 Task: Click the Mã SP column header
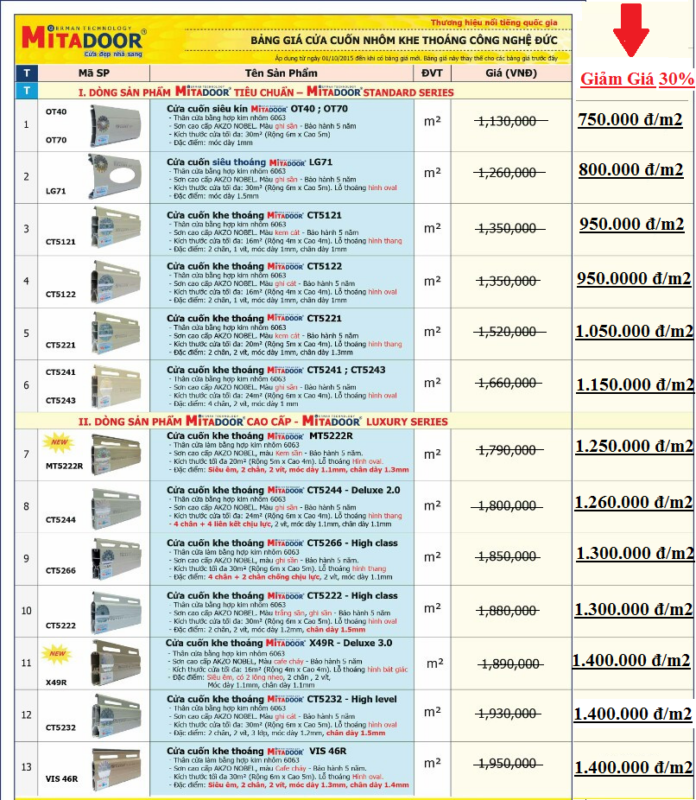94,73
